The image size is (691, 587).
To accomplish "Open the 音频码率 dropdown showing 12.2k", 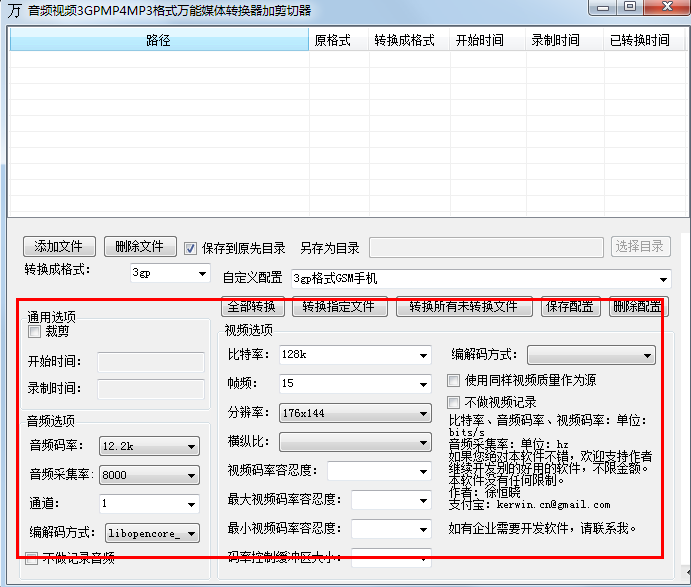I will [149, 446].
